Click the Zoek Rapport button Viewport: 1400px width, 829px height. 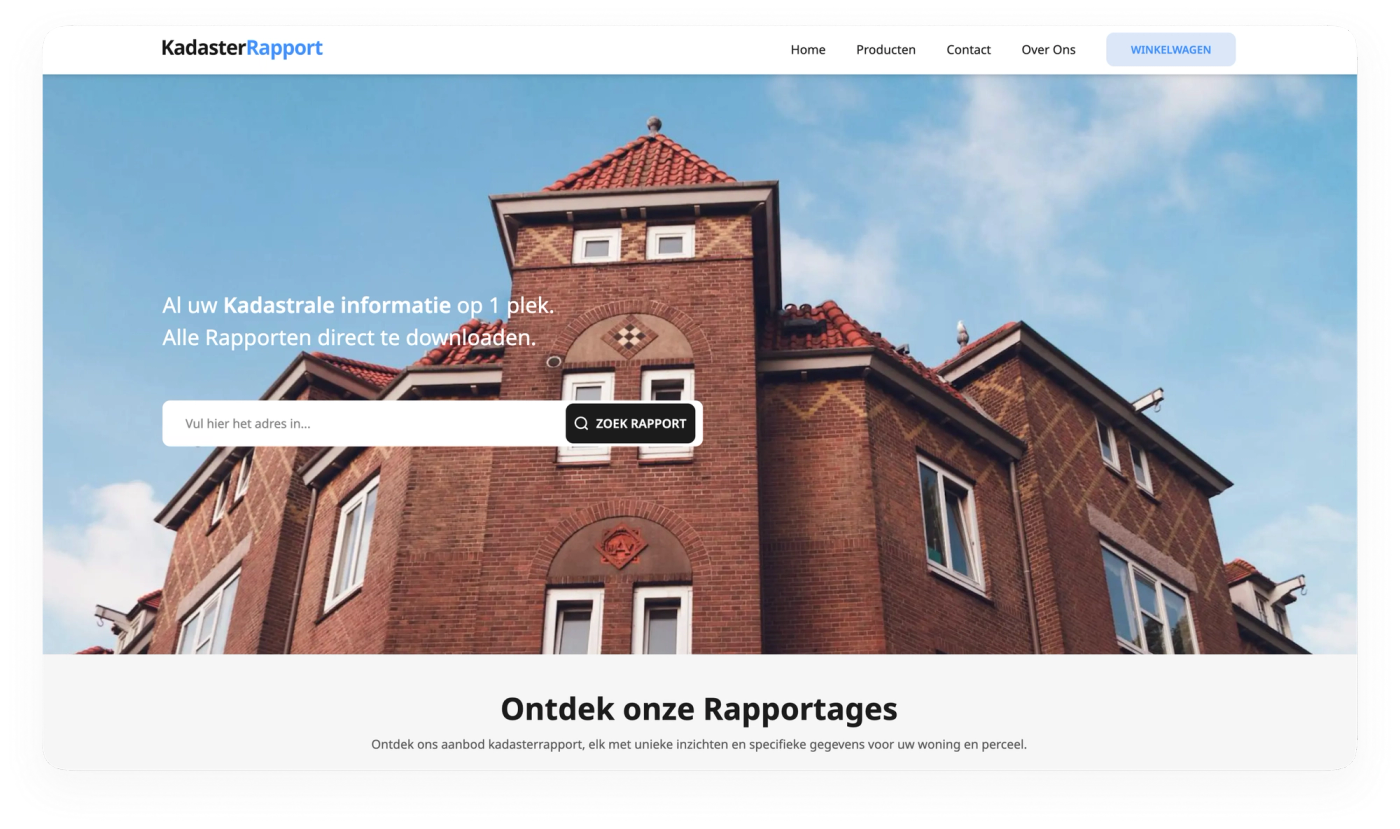click(x=630, y=423)
